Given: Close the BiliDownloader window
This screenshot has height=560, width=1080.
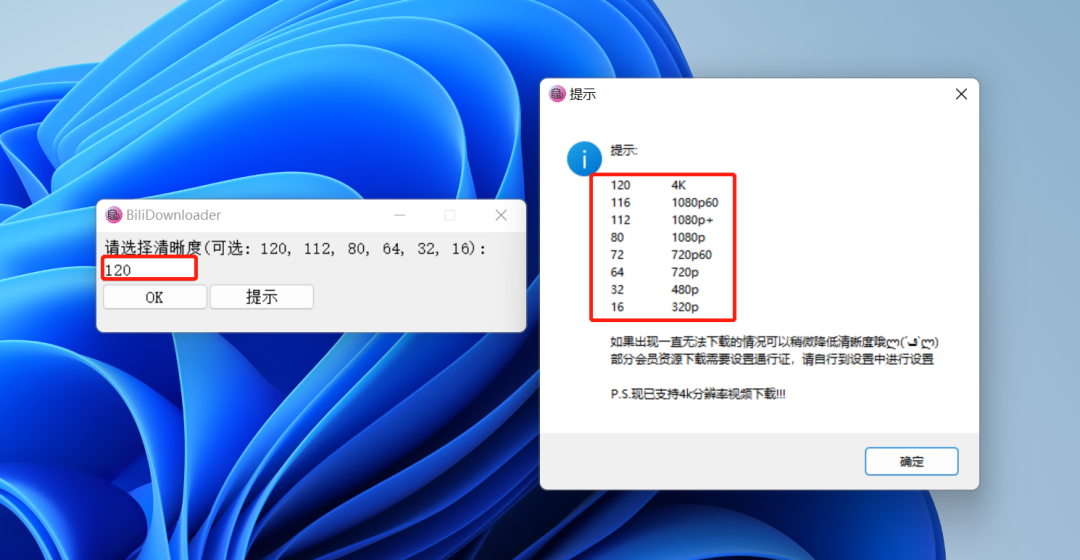Looking at the screenshot, I should tap(501, 215).
